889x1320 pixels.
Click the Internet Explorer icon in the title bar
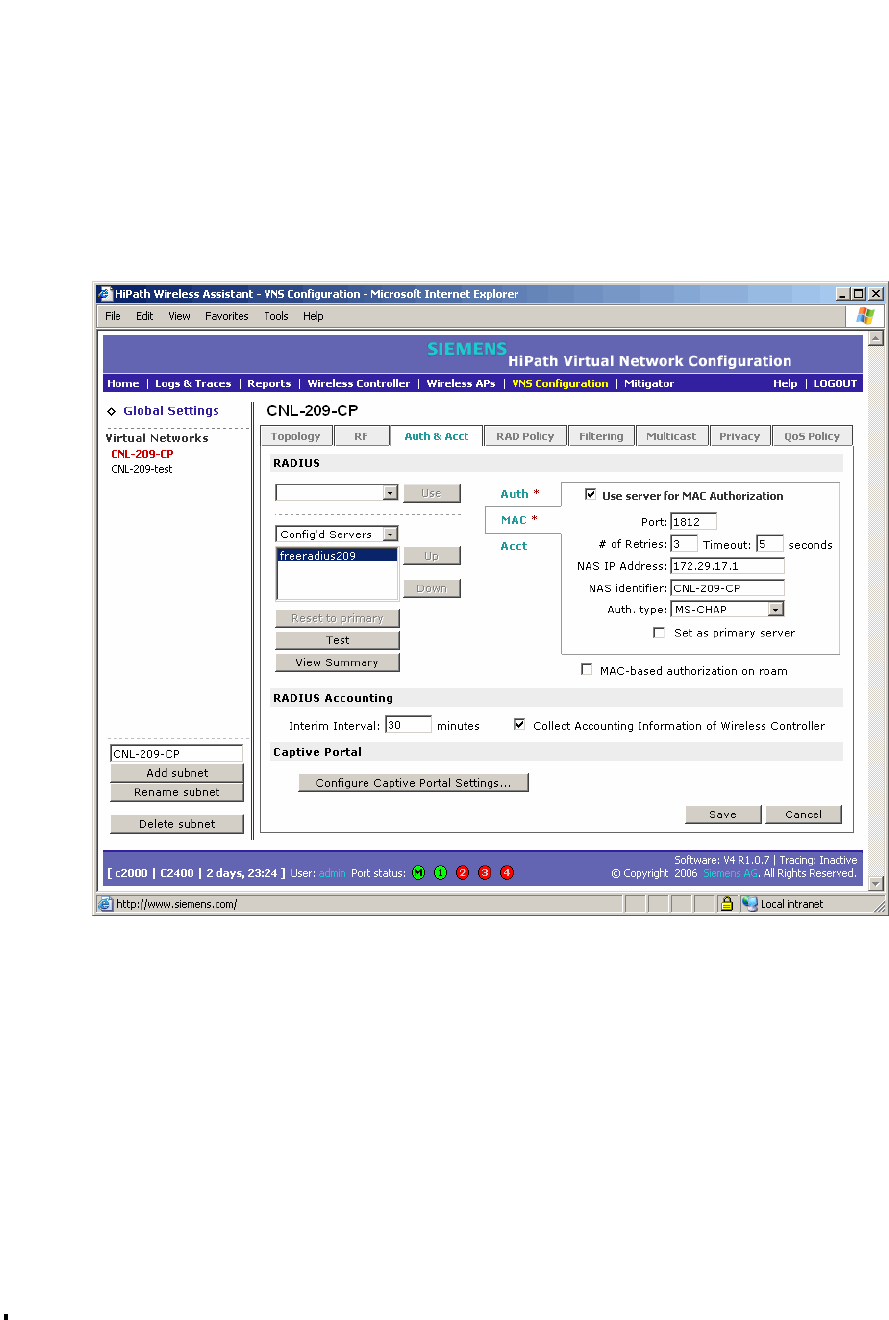[104, 294]
